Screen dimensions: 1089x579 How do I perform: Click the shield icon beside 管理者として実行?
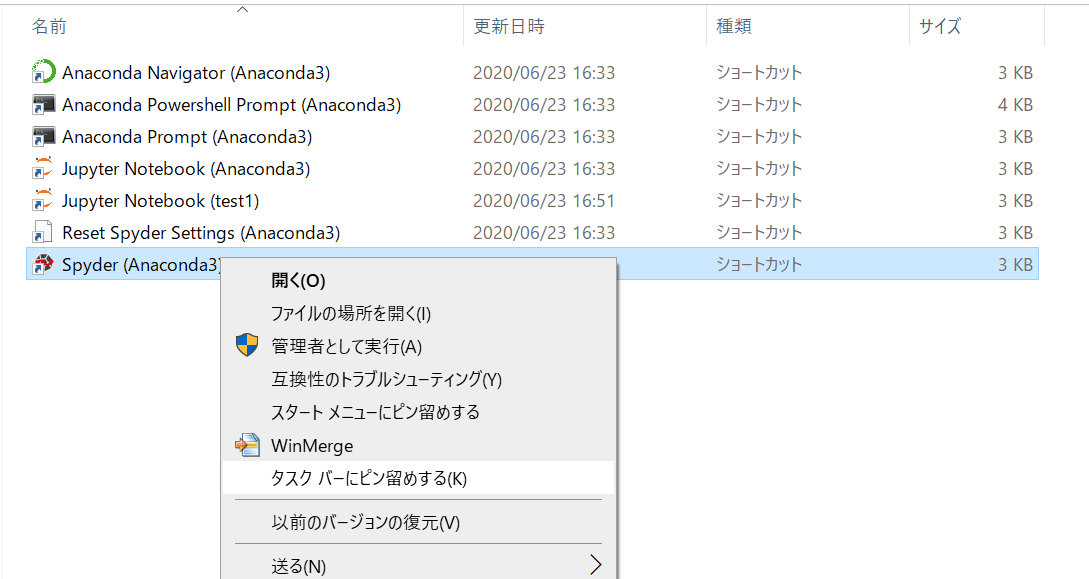point(247,345)
